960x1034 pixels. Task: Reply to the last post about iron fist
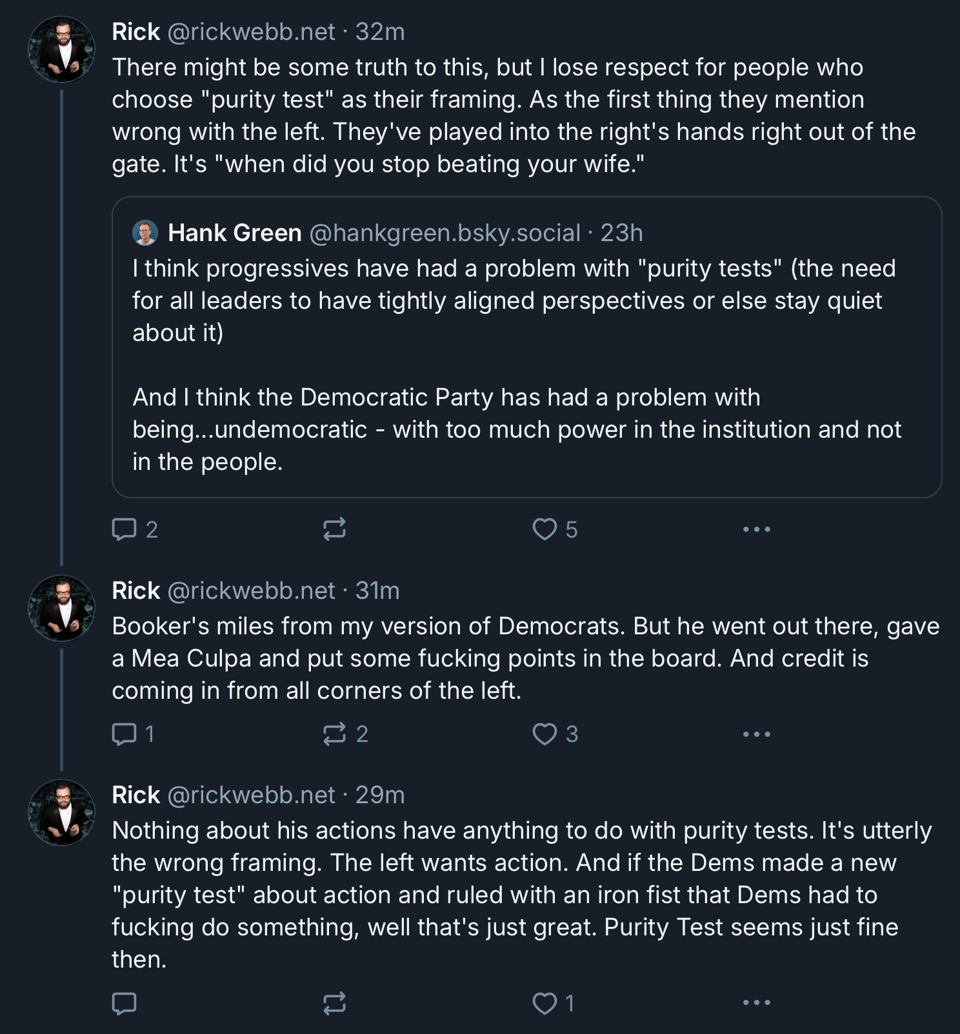[x=124, y=1002]
